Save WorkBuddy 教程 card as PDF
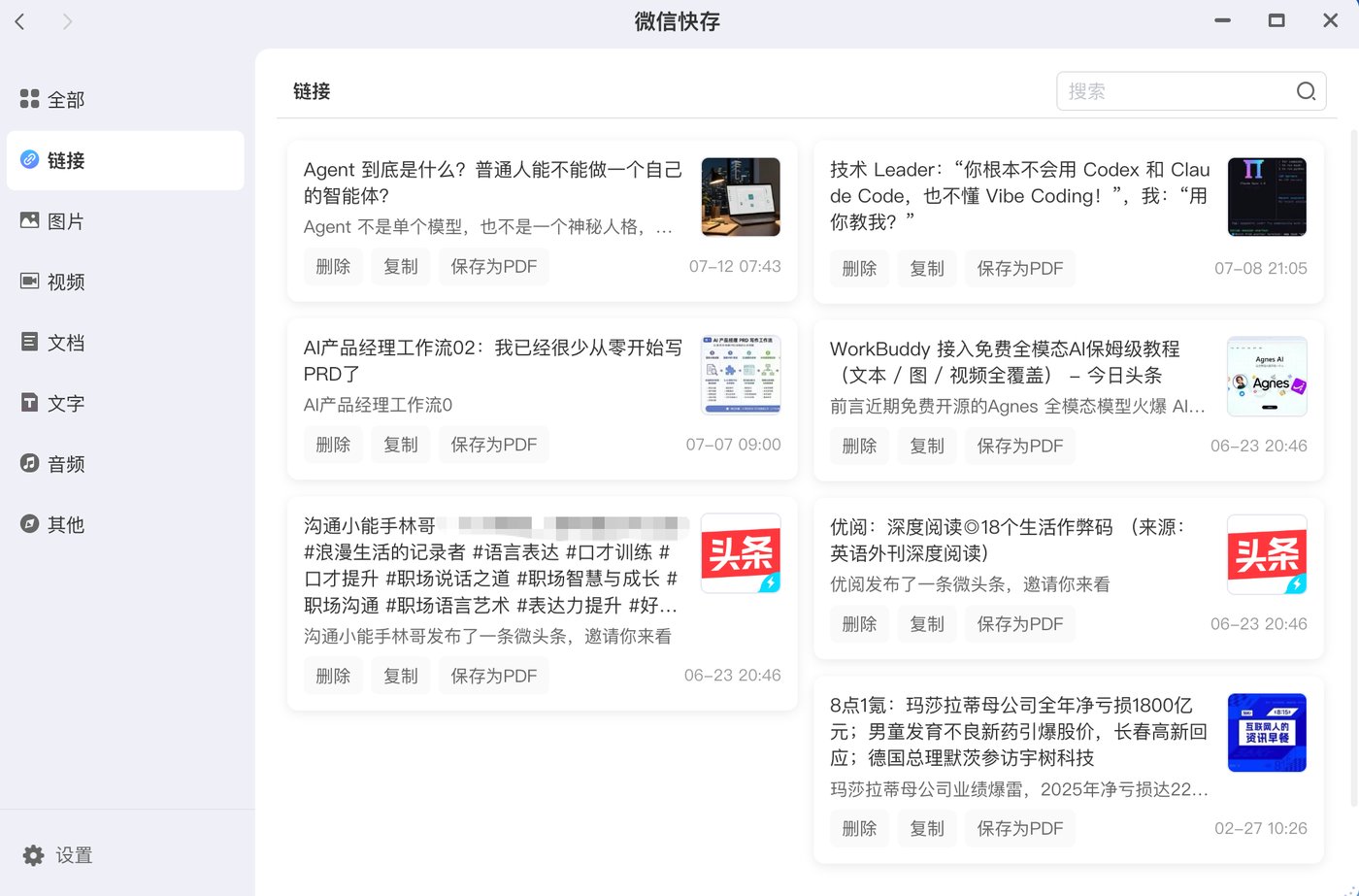This screenshot has width=1359, height=896. pos(1020,446)
